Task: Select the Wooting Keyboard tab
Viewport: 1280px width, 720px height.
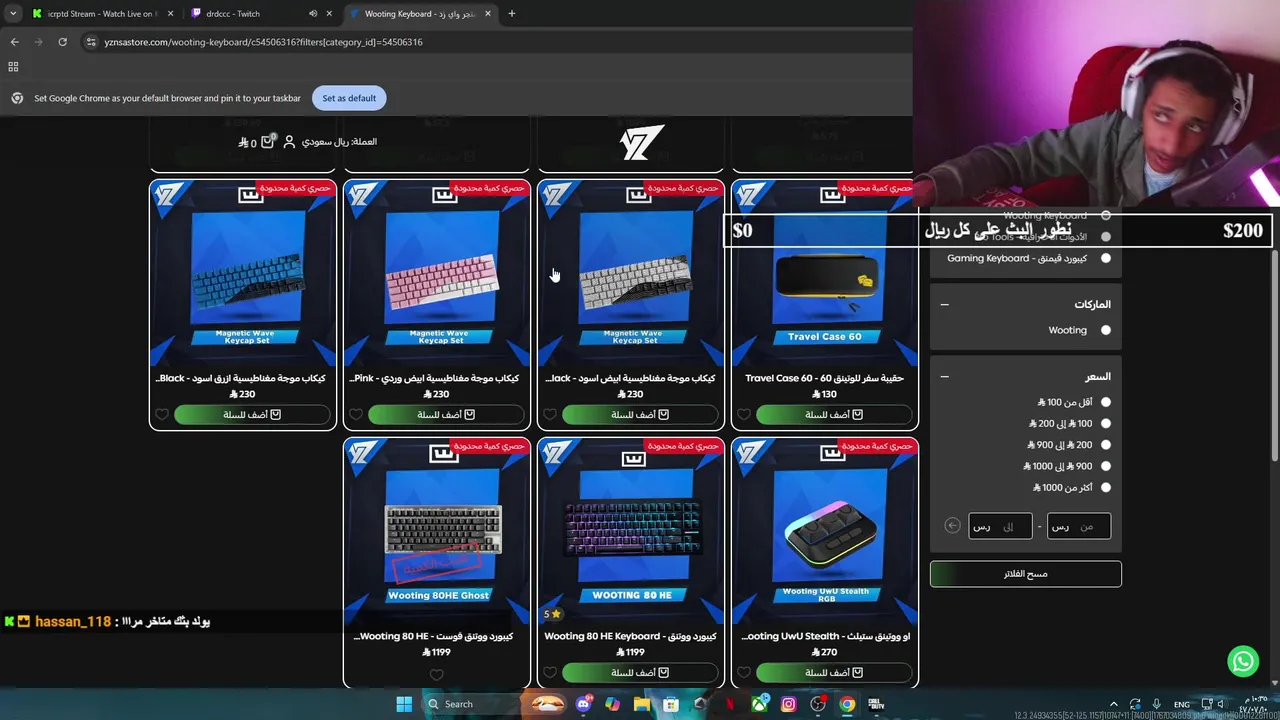Action: tap(420, 14)
